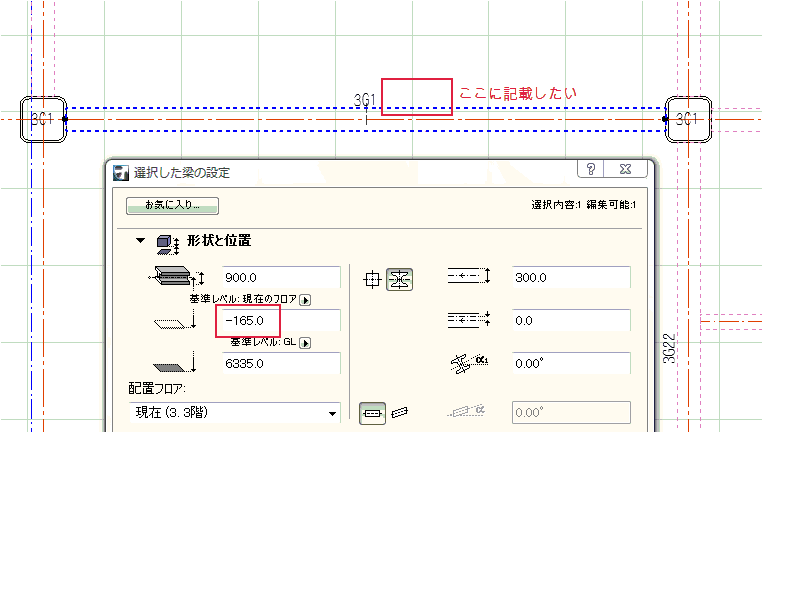Click the -165.0 offset input field

point(278,321)
